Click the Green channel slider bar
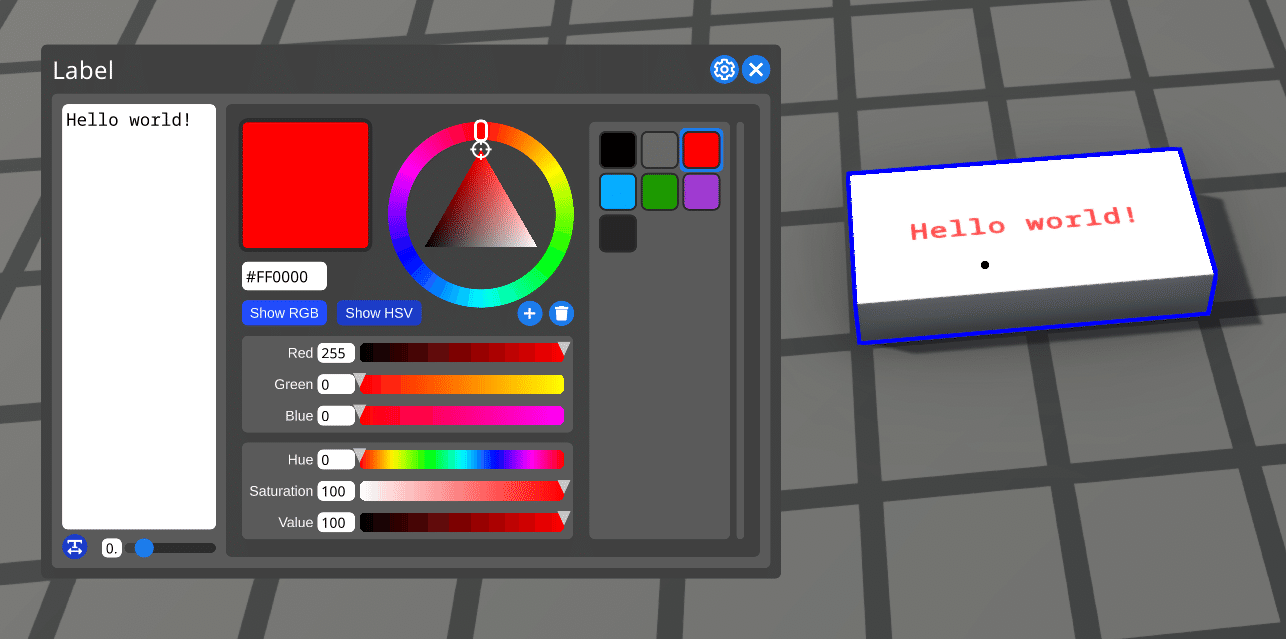The height and width of the screenshot is (639, 1286). (x=462, y=384)
